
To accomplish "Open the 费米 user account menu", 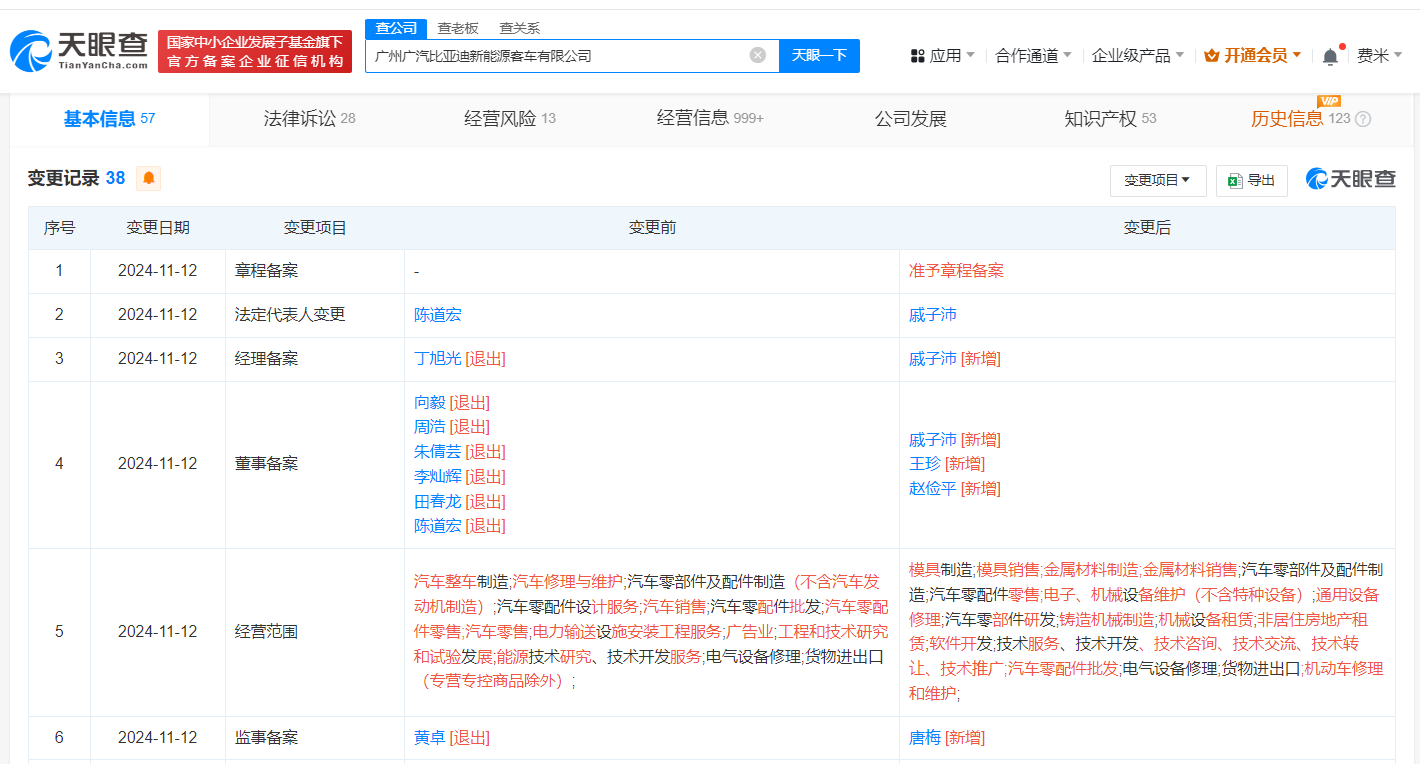I will (x=1379, y=56).
